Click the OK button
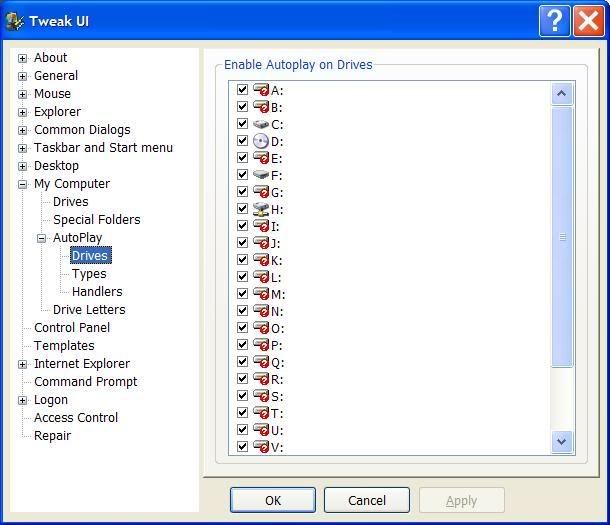610x525 pixels. coord(273,500)
